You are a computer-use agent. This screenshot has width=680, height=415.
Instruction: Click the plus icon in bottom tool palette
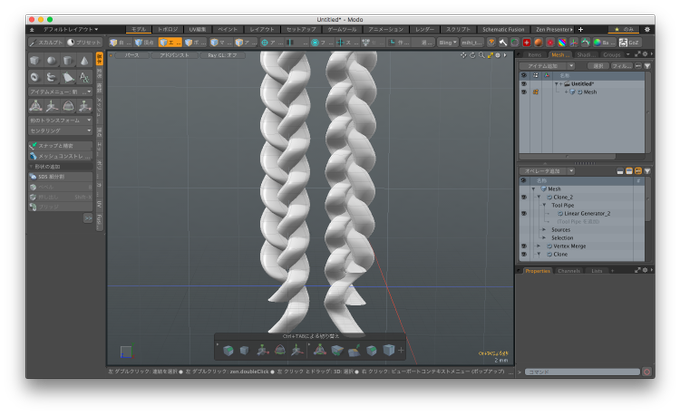pyautogui.click(x=401, y=350)
